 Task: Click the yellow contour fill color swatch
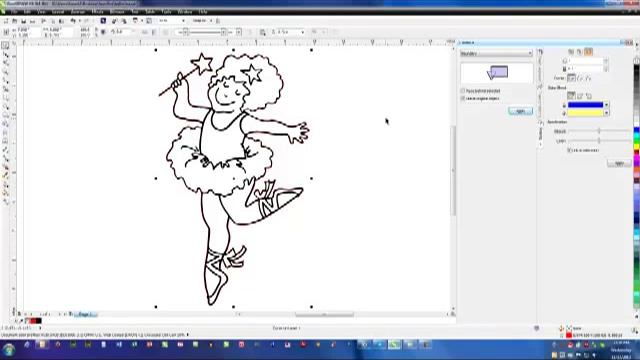(x=585, y=113)
